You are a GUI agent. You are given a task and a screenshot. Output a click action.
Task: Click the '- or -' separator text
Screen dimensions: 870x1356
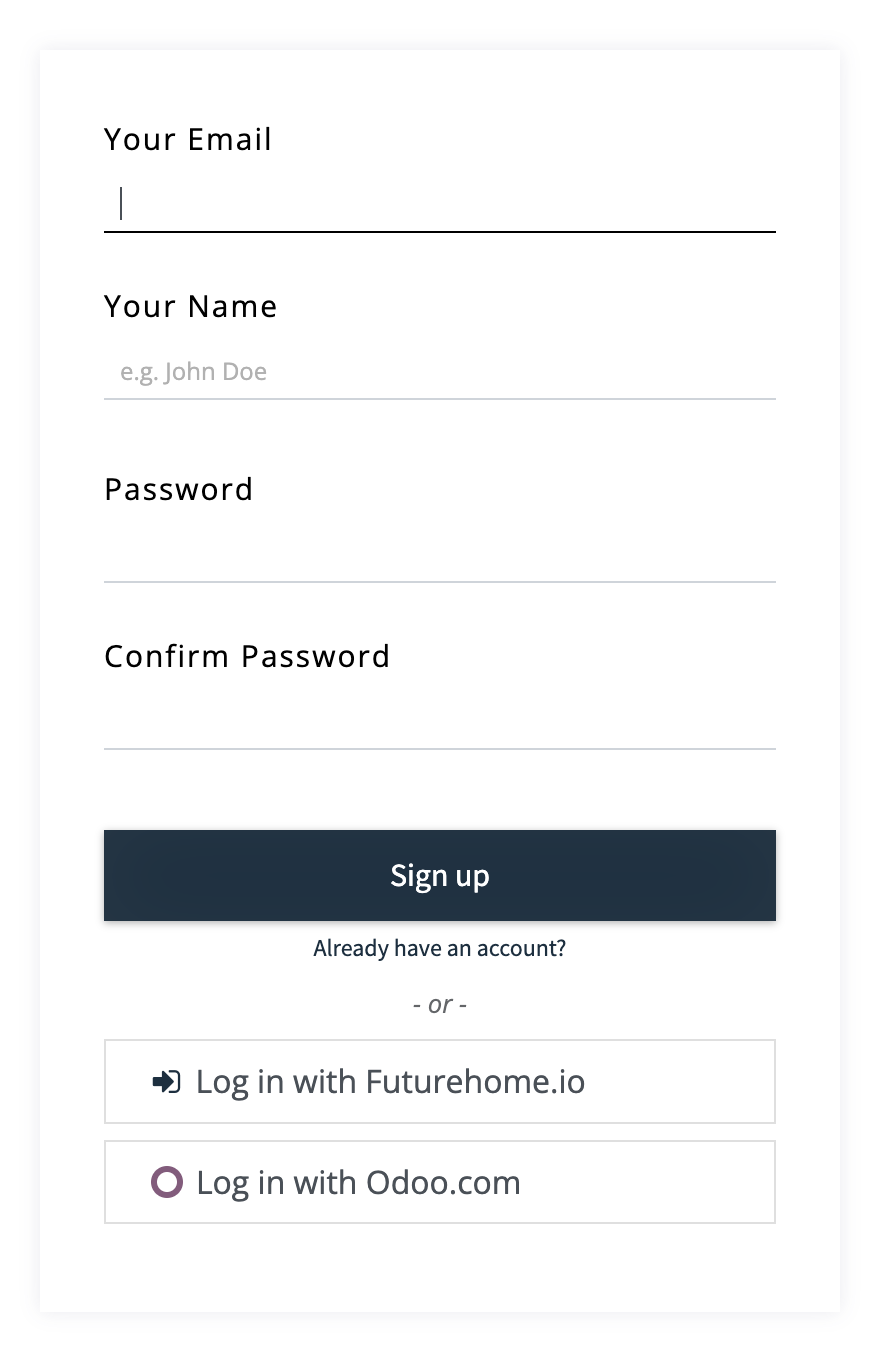coord(440,1003)
